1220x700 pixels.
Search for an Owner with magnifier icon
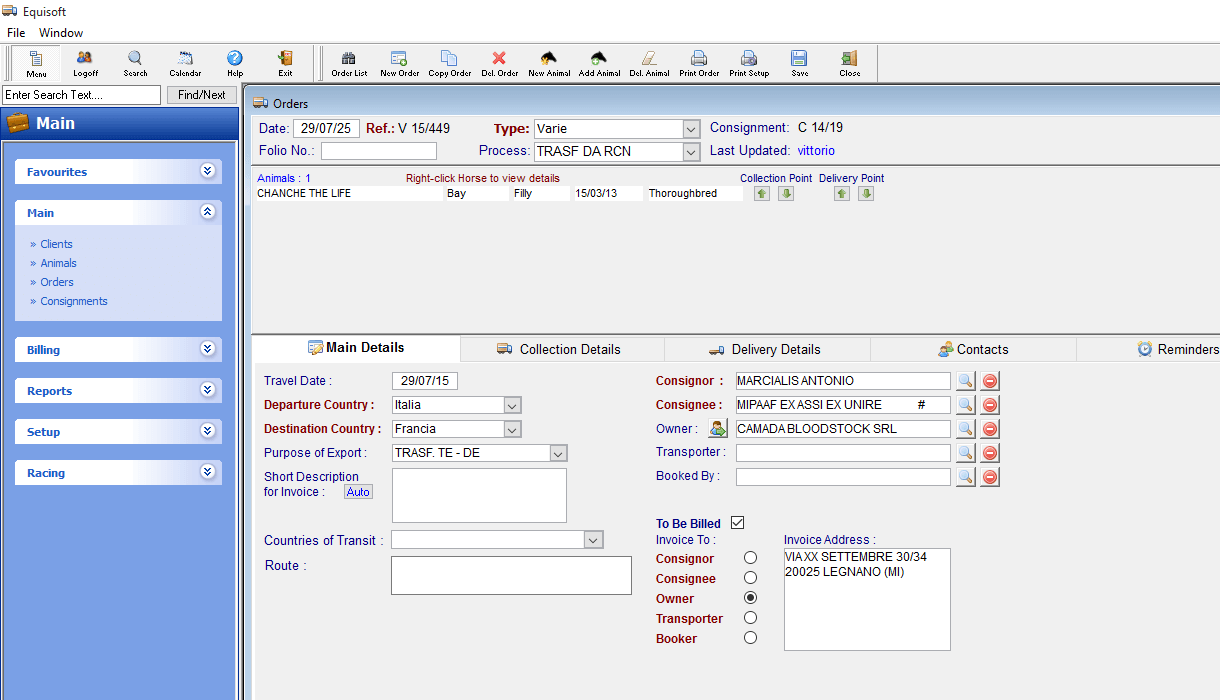[965, 429]
